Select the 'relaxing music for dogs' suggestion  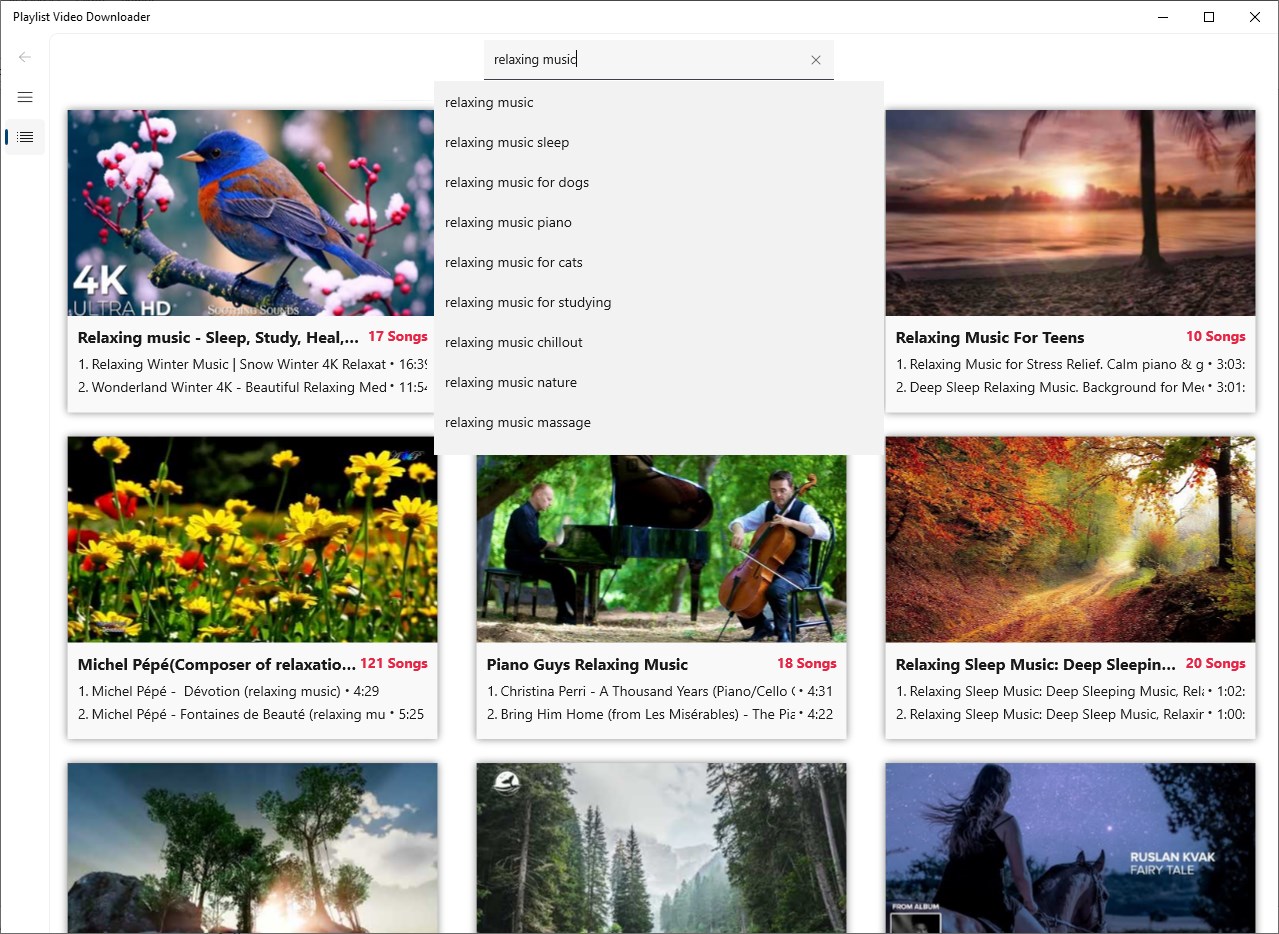pos(658,182)
